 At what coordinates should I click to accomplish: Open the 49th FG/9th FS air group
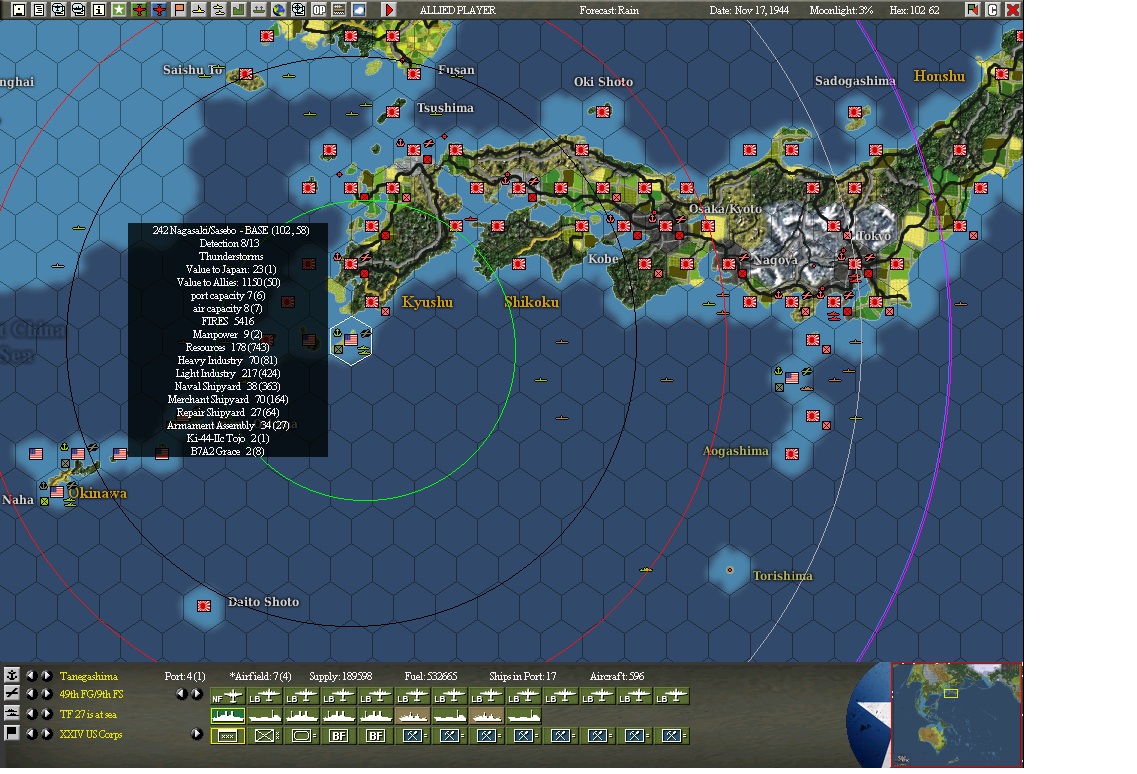coord(91,694)
